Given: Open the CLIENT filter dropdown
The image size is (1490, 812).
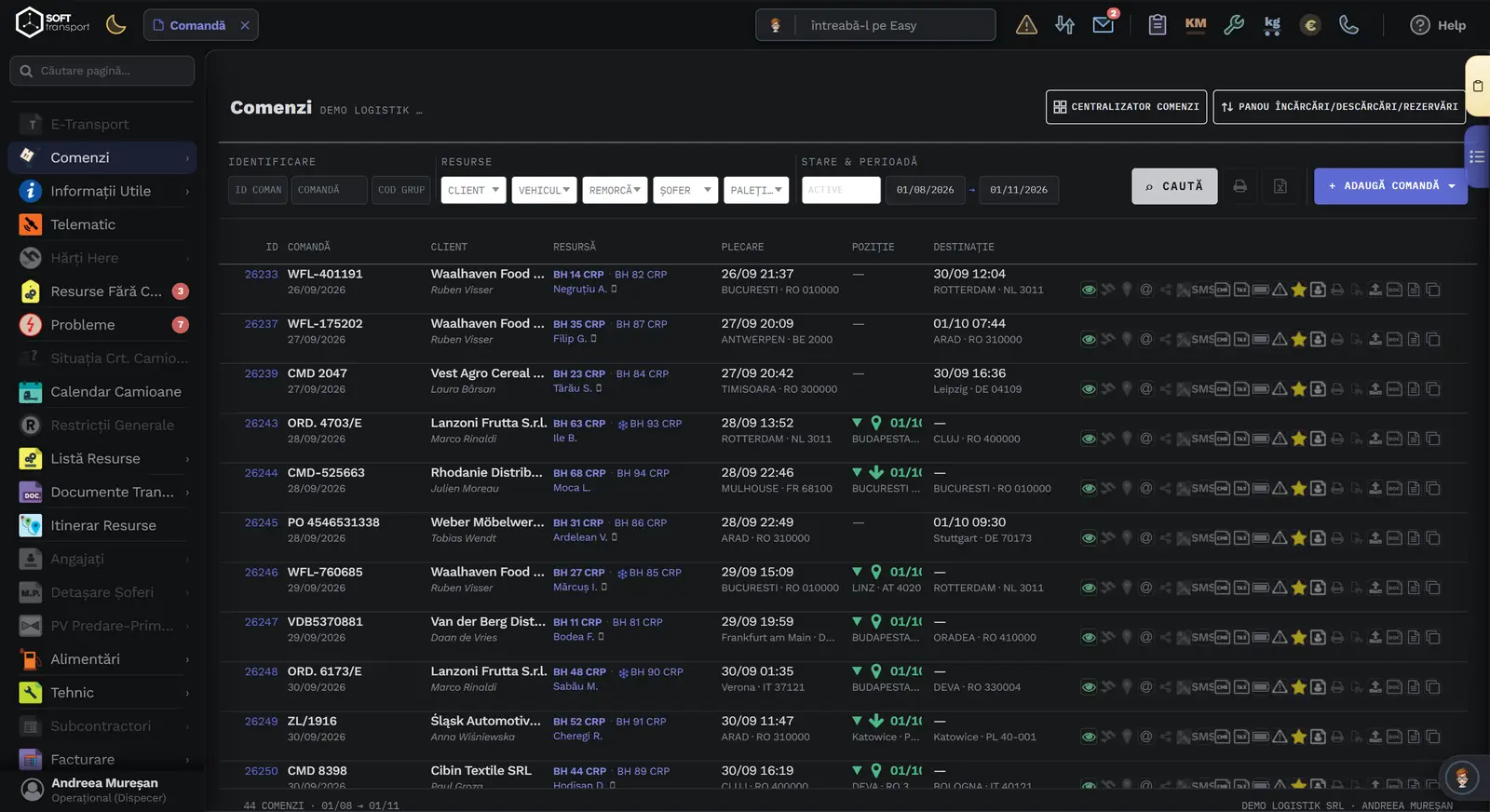Looking at the screenshot, I should (x=473, y=190).
